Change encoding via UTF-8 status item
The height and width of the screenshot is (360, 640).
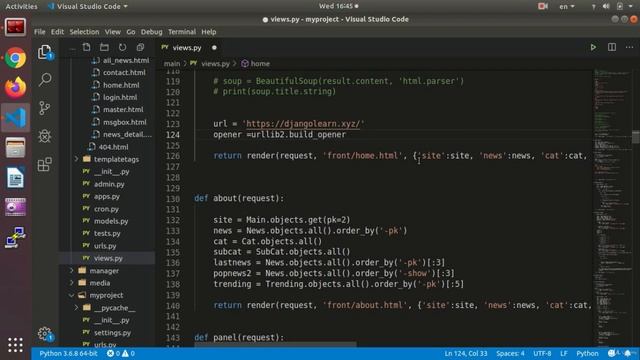tap(542, 353)
